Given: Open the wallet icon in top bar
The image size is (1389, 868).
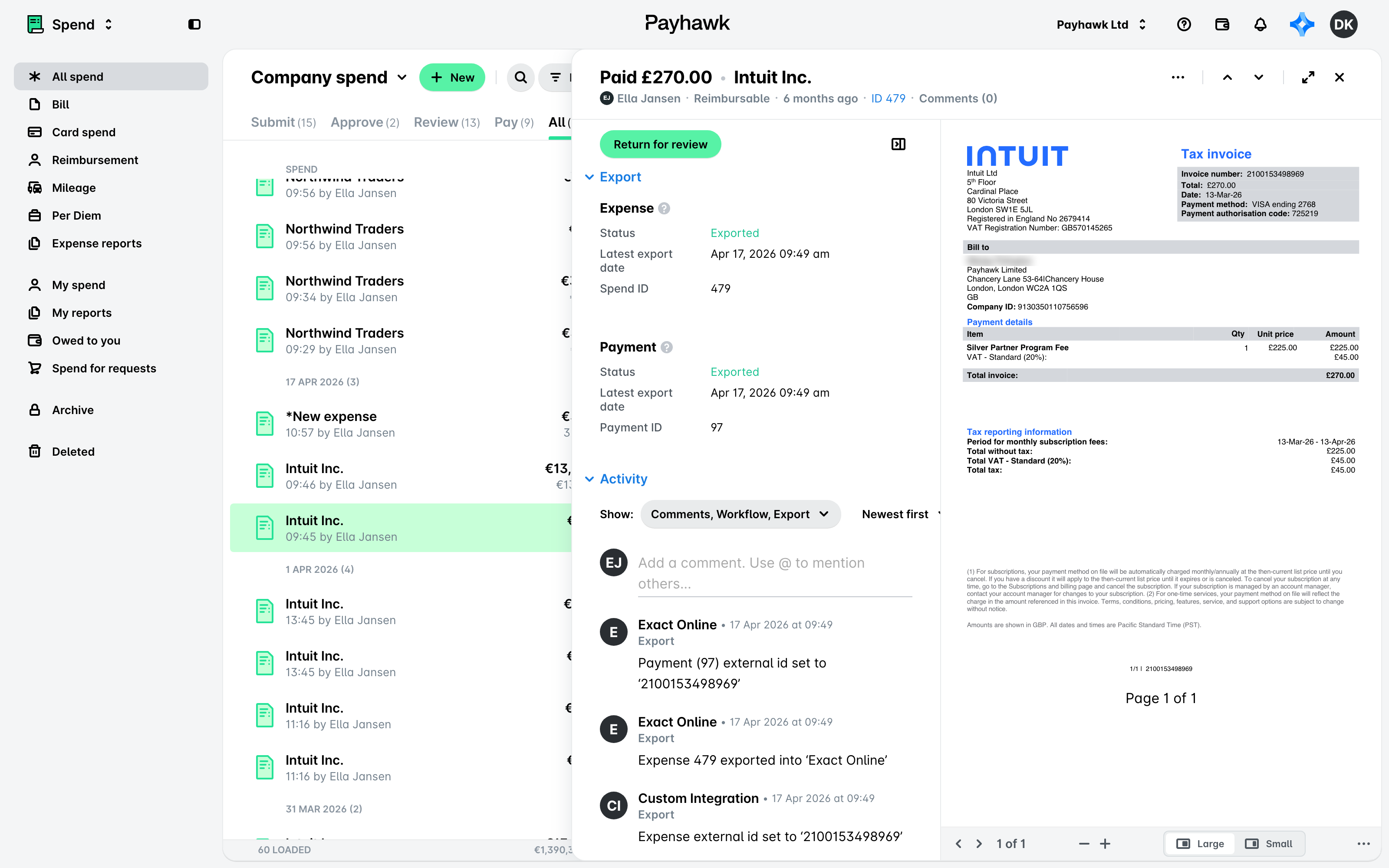Looking at the screenshot, I should pyautogui.click(x=1222, y=24).
